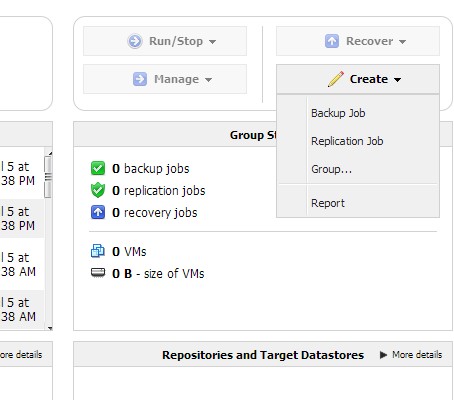Image resolution: width=454 pixels, height=400 pixels.
Task: Click the scroll down arrow in left list
Action: coord(50,328)
